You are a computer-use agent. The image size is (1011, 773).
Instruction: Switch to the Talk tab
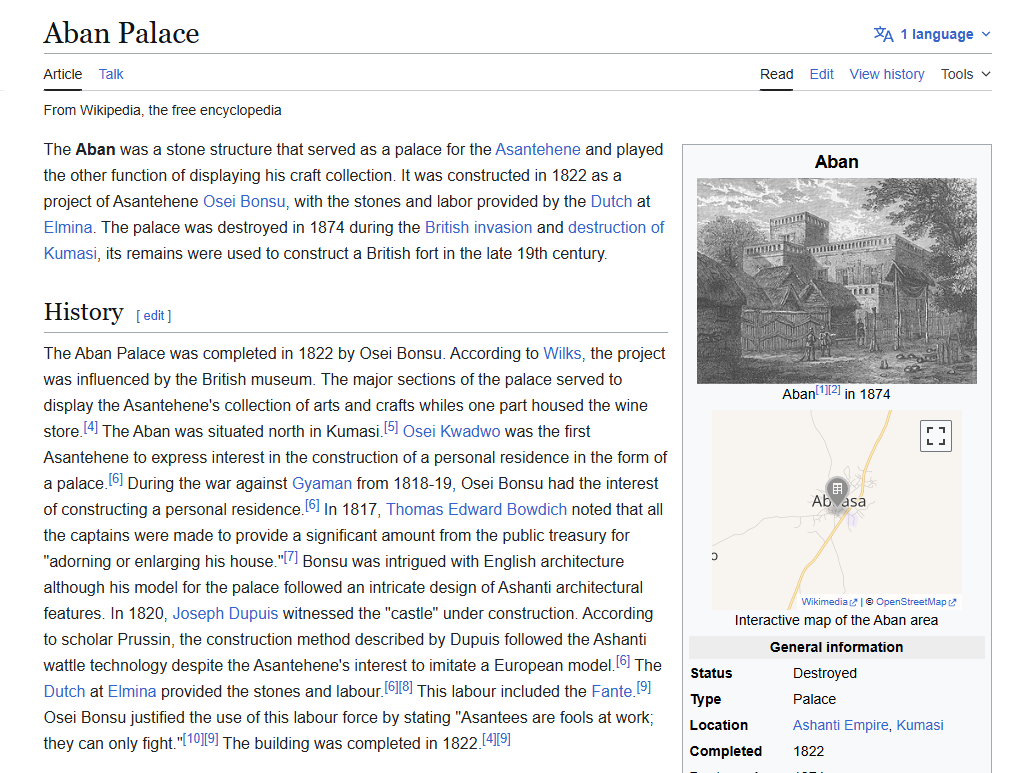coord(111,74)
